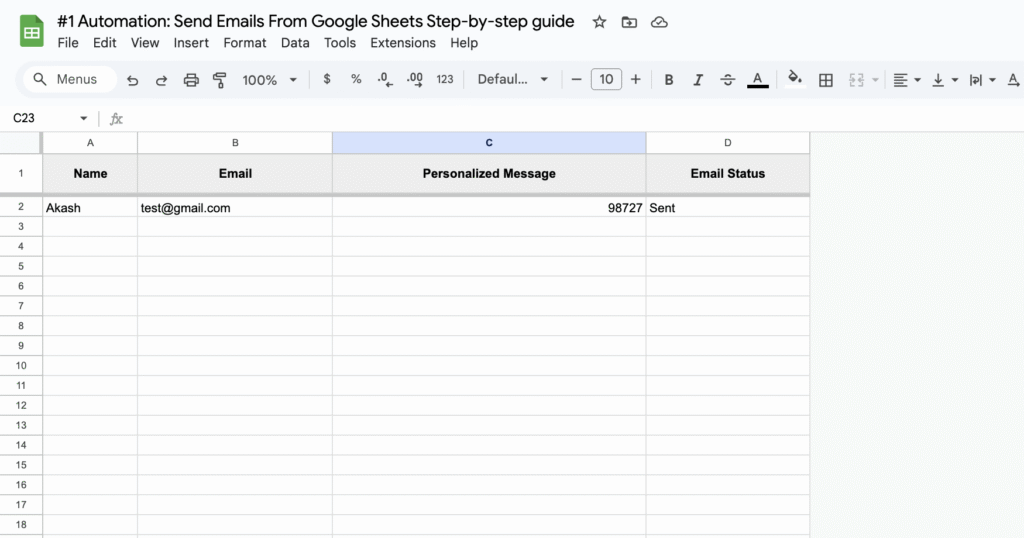Search the Menus box
This screenshot has height=538, width=1024.
coord(71,79)
